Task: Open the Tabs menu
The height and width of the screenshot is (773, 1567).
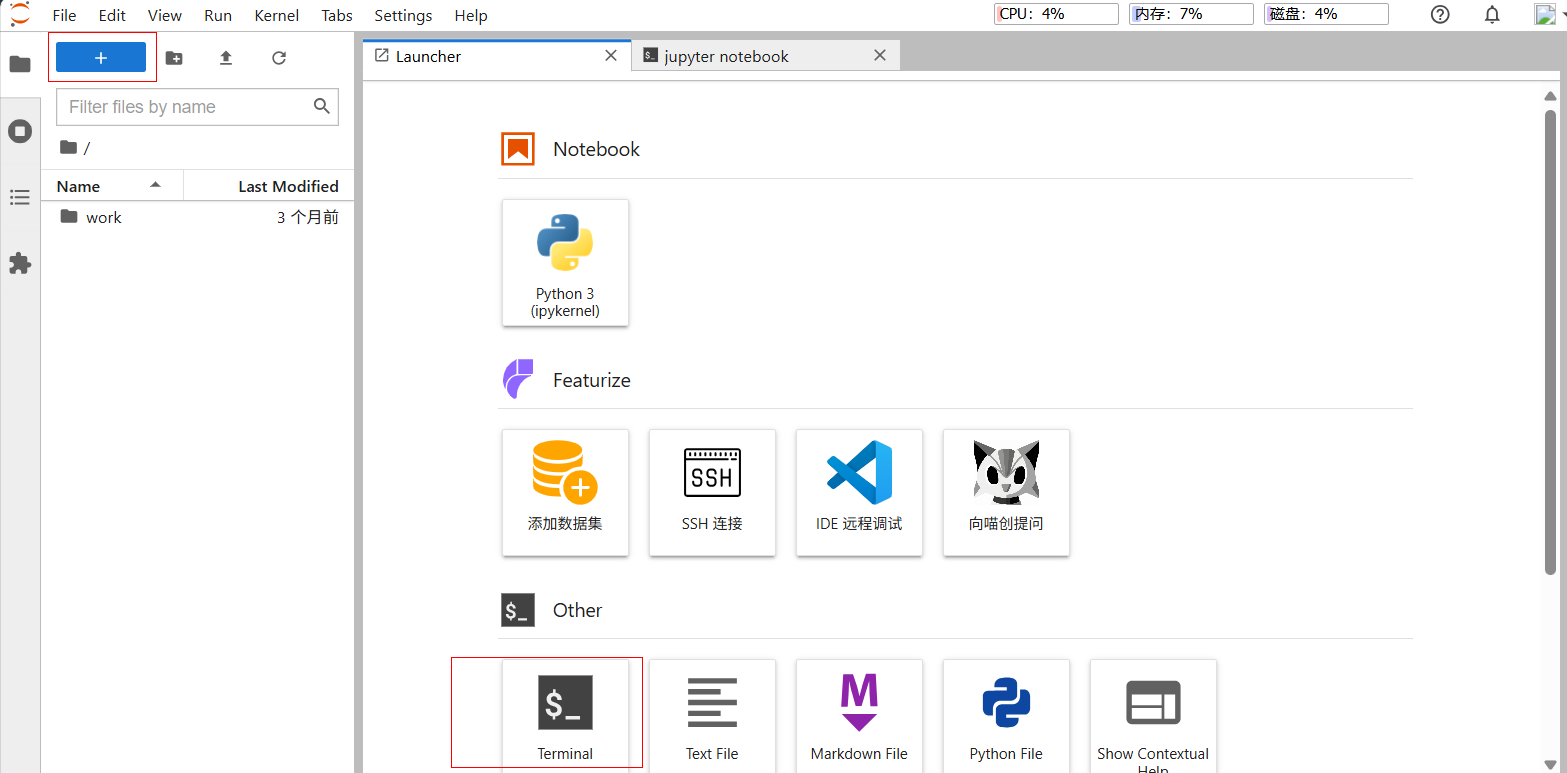Action: pos(337,15)
